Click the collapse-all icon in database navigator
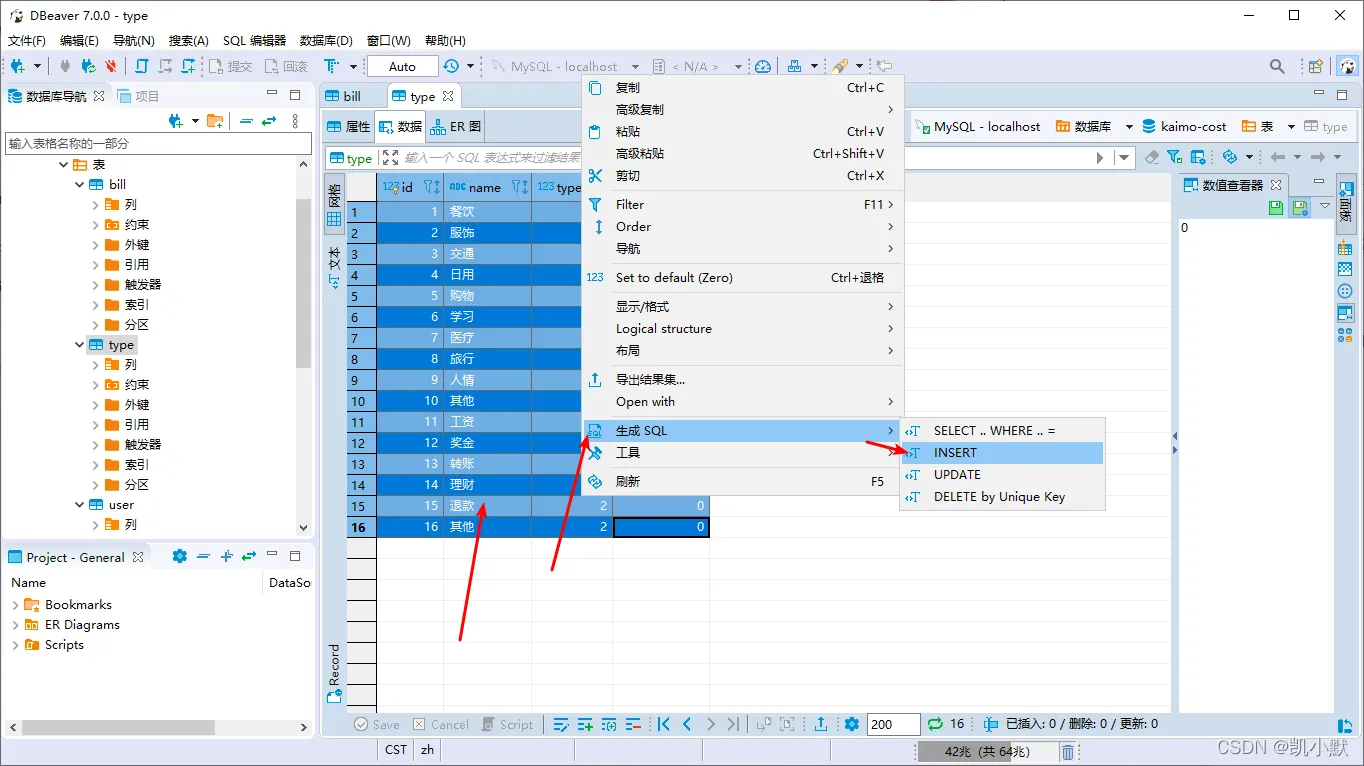Image resolution: width=1364 pixels, height=766 pixels. coord(246,121)
